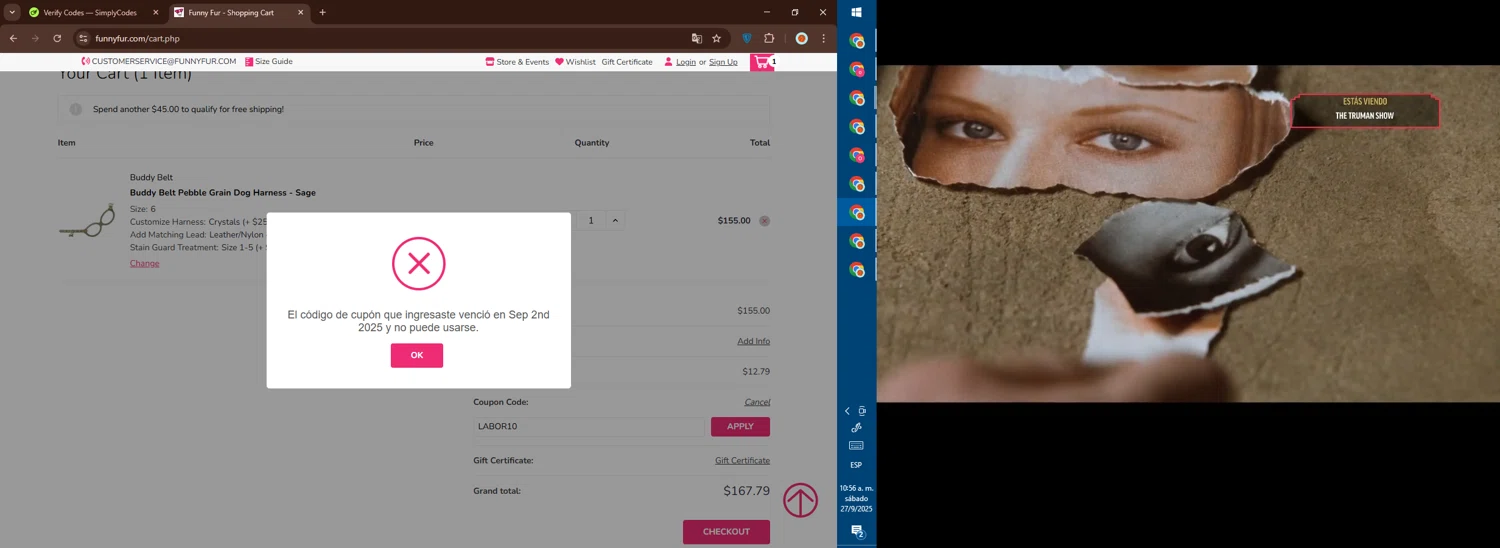This screenshot has width=1500, height=548.
Task: Click the info icon in free shipping banner
Action: coord(76,109)
